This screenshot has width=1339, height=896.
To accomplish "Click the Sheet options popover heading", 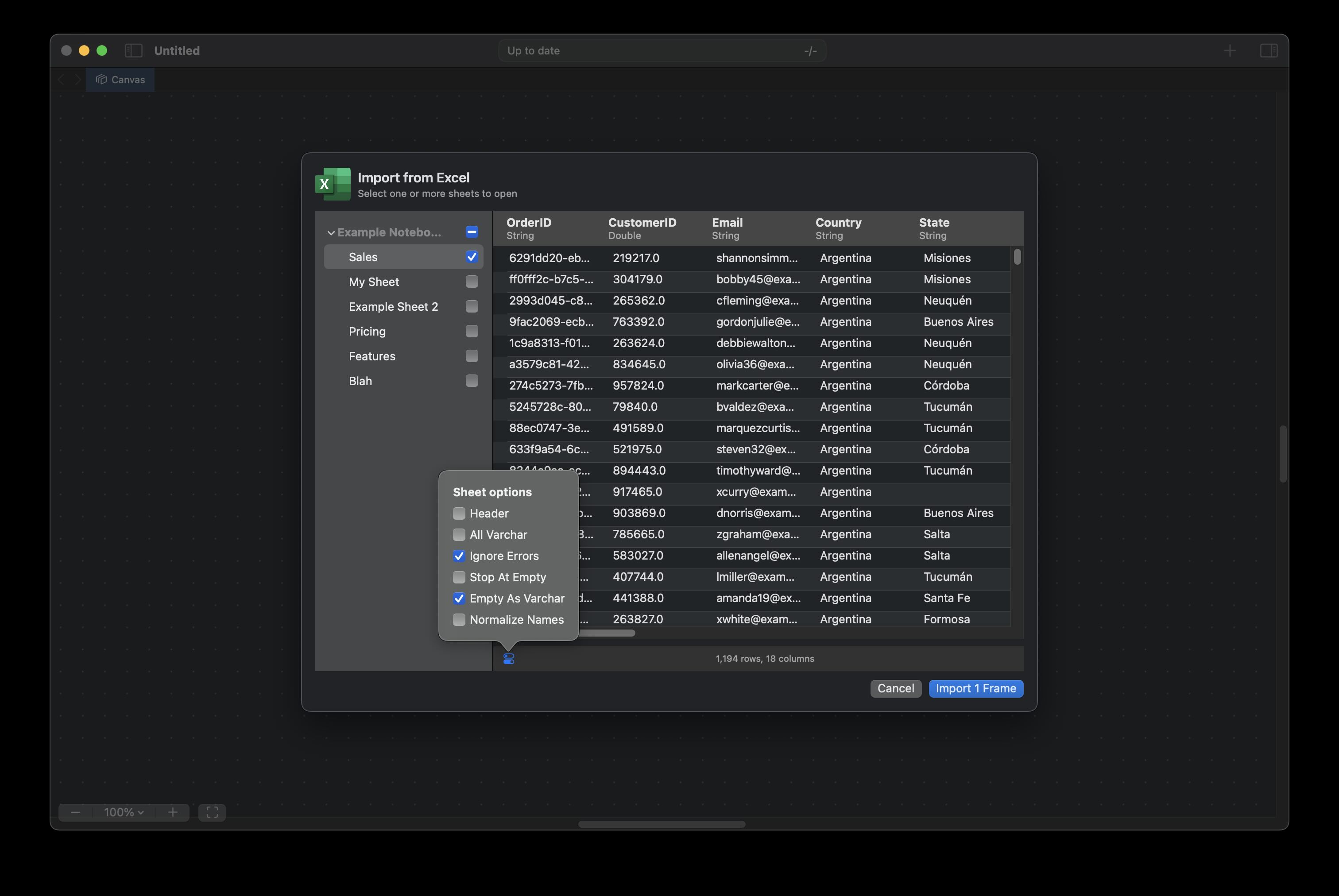I will [492, 492].
